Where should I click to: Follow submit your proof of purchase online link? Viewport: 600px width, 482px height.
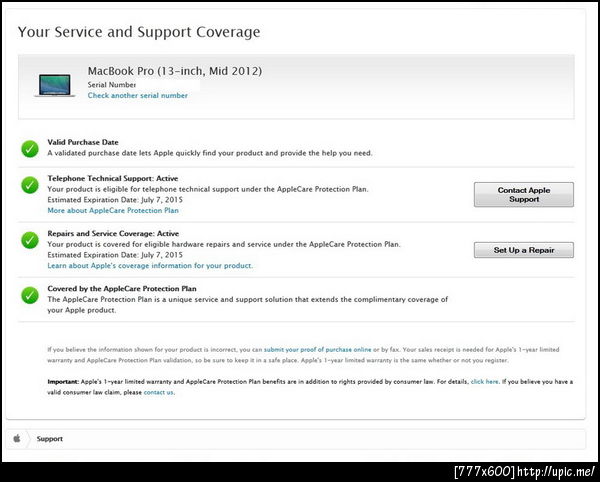pyautogui.click(x=318, y=349)
